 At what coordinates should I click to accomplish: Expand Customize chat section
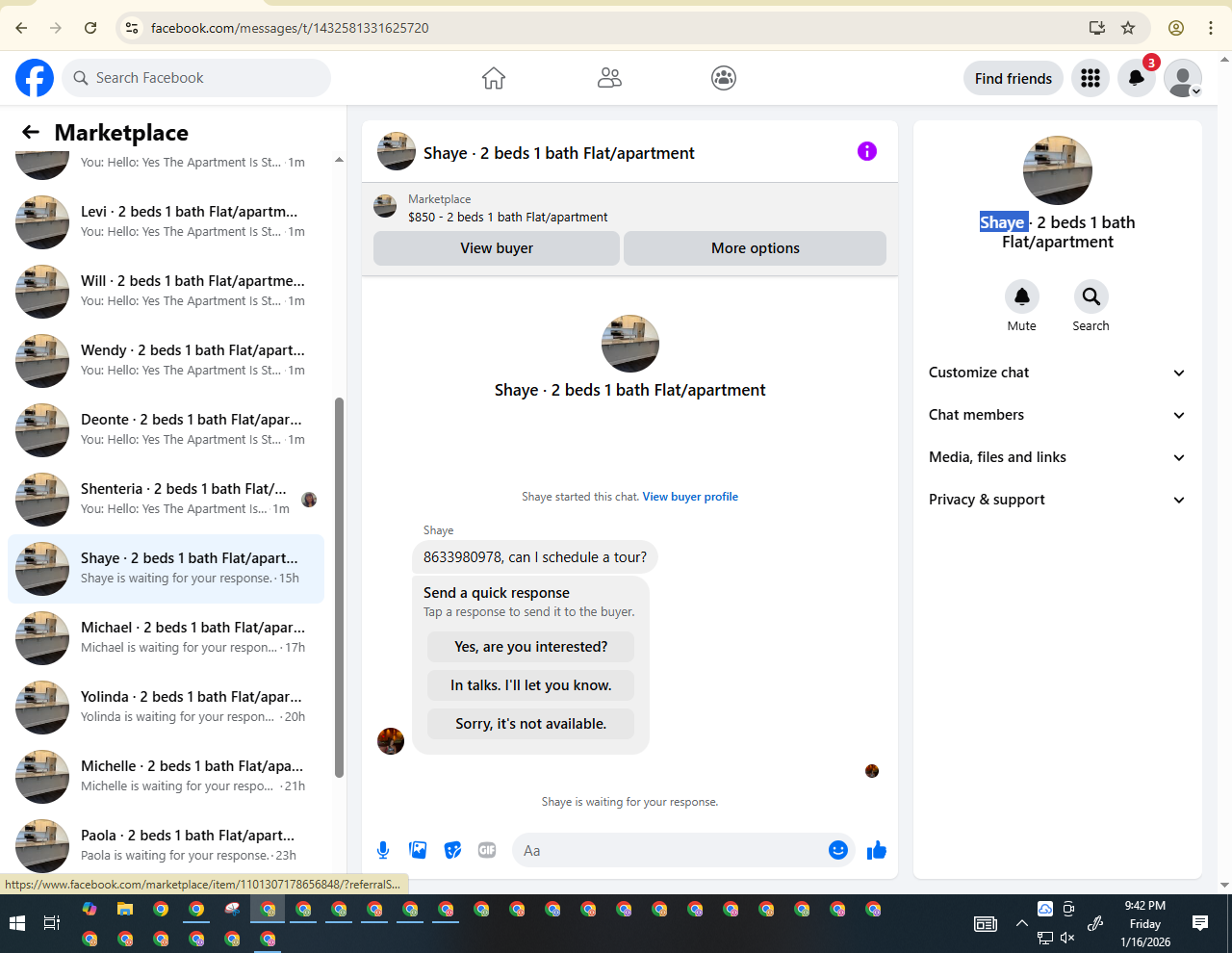pyautogui.click(x=1058, y=373)
